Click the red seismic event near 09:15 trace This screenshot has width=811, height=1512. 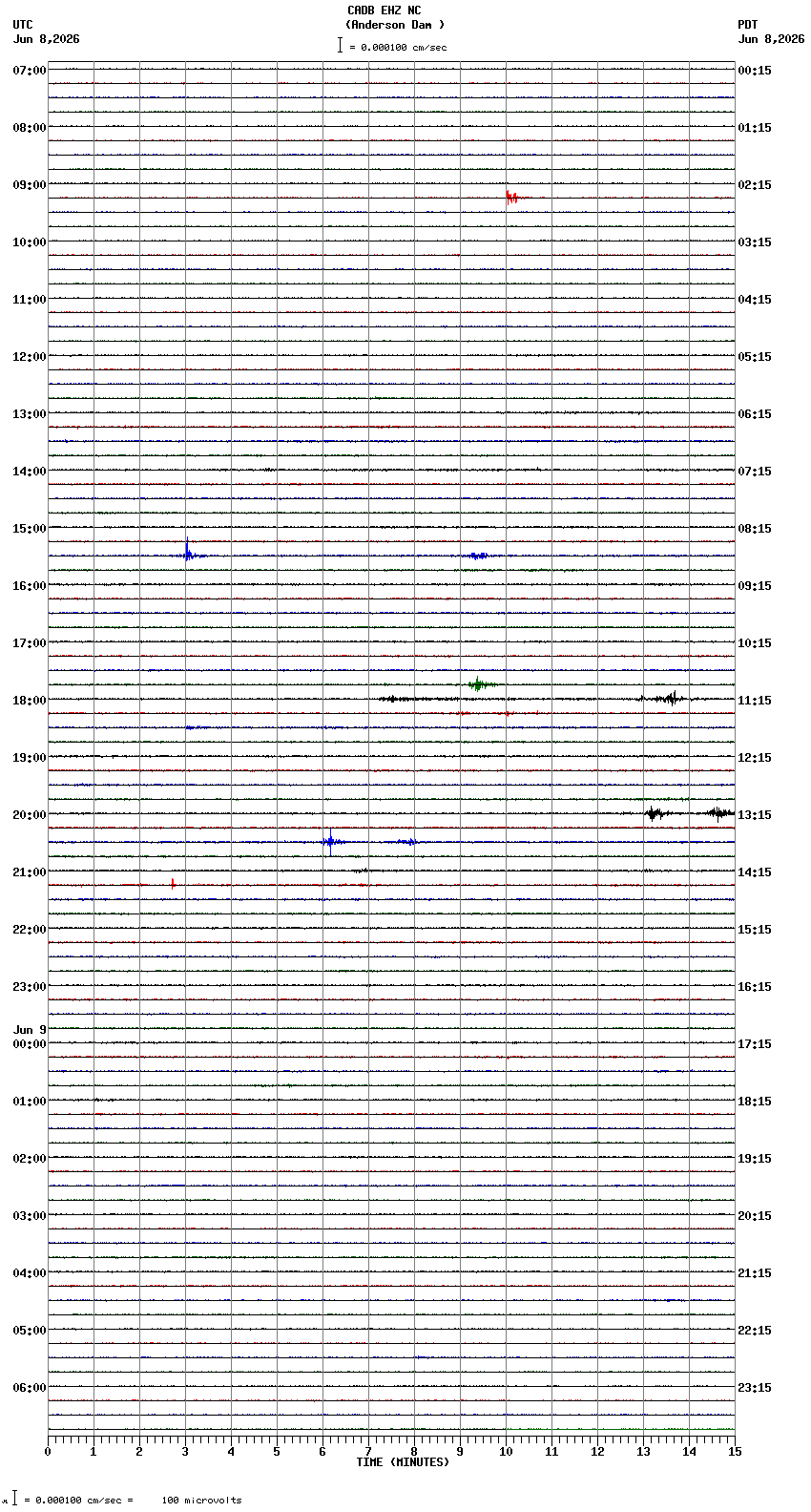pos(512,198)
